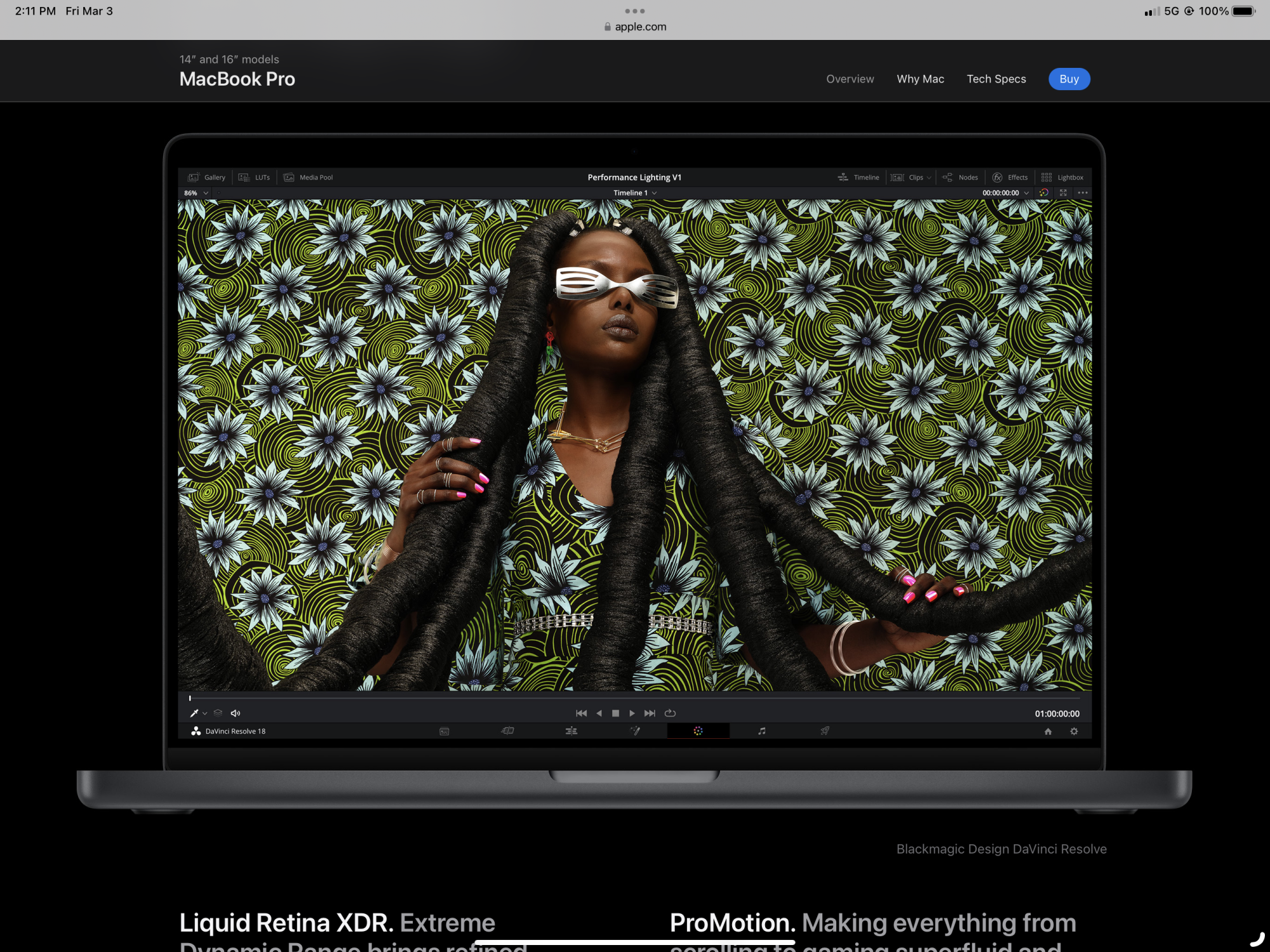Click the viewer playhead scrubber bar
This screenshot has width=1270, height=952.
(x=634, y=698)
